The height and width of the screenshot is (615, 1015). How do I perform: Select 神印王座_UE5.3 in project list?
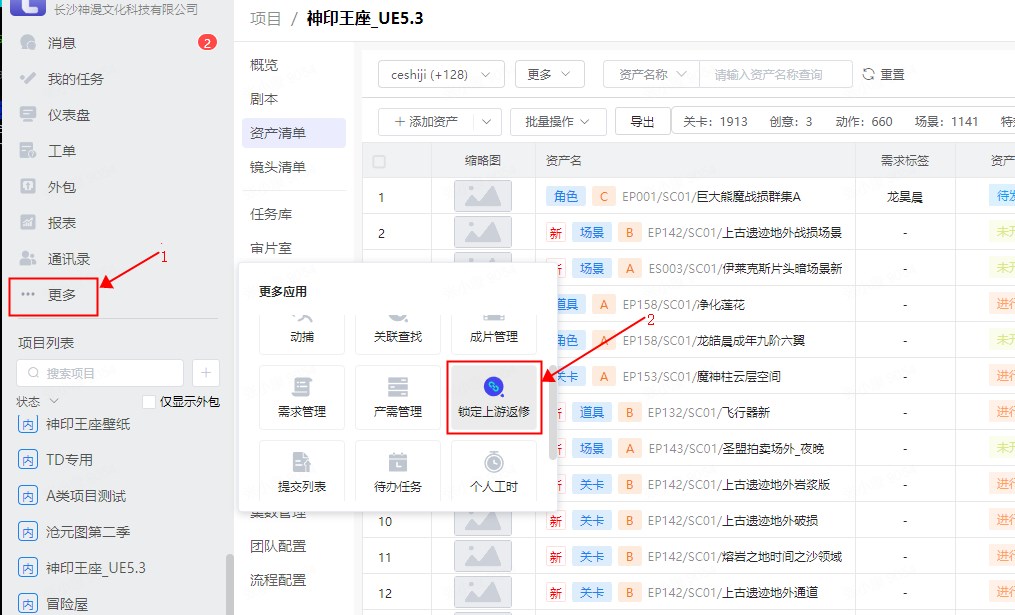click(x=96, y=568)
